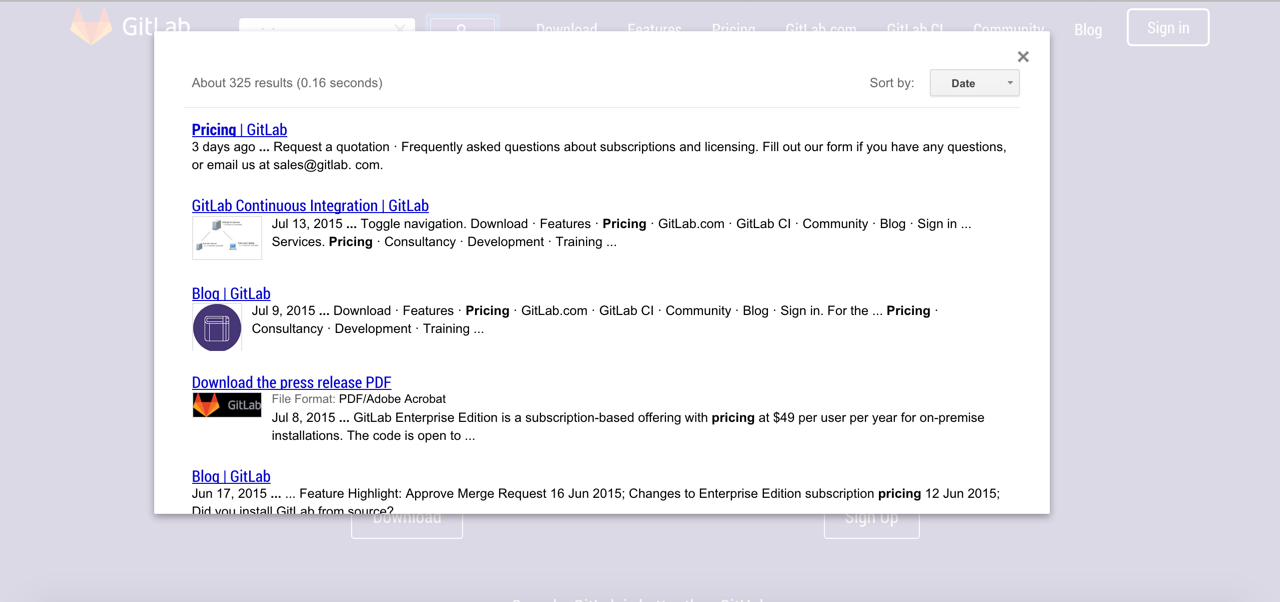Click the GitLab fox logo in header
This screenshot has width=1280, height=602.
click(x=91, y=26)
